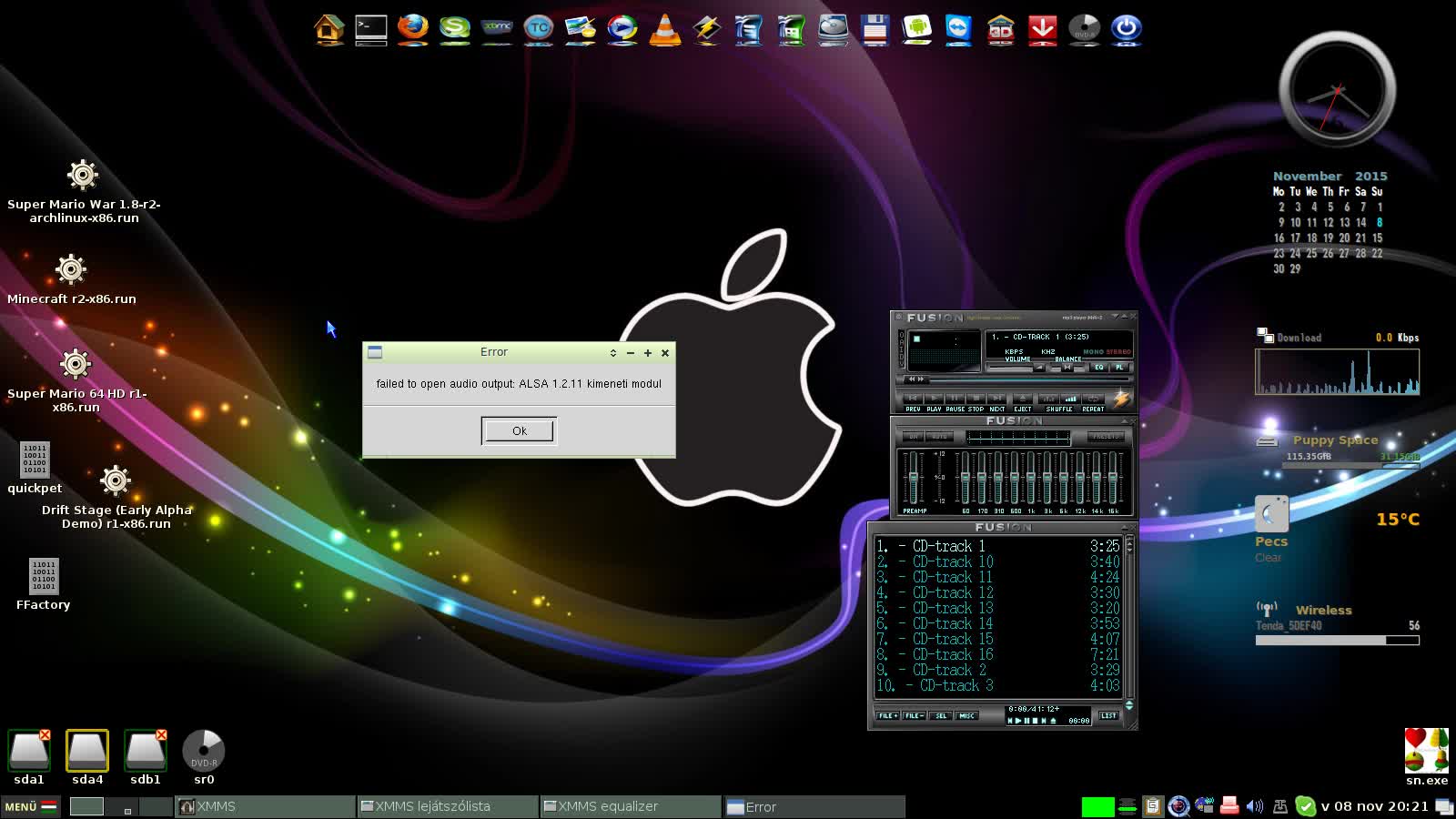Image resolution: width=1456 pixels, height=819 pixels.
Task: Click the playlist vertical scrollbar
Action: click(x=1129, y=616)
